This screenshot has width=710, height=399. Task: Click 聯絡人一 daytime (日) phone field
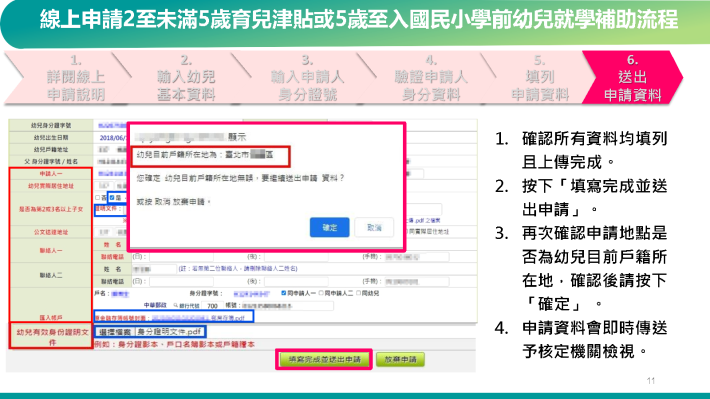[x=181, y=257]
